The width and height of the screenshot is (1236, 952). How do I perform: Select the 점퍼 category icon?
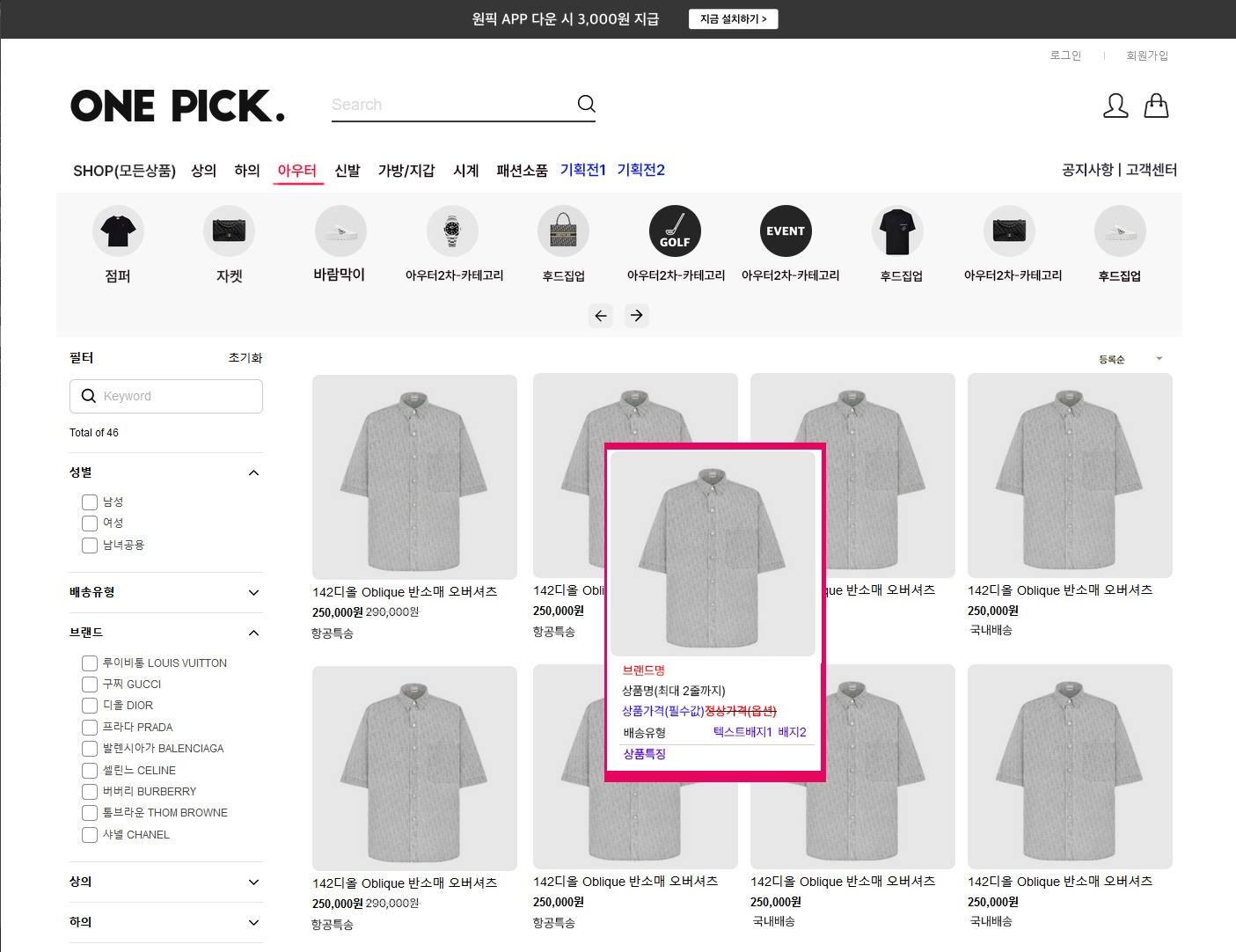pyautogui.click(x=118, y=231)
